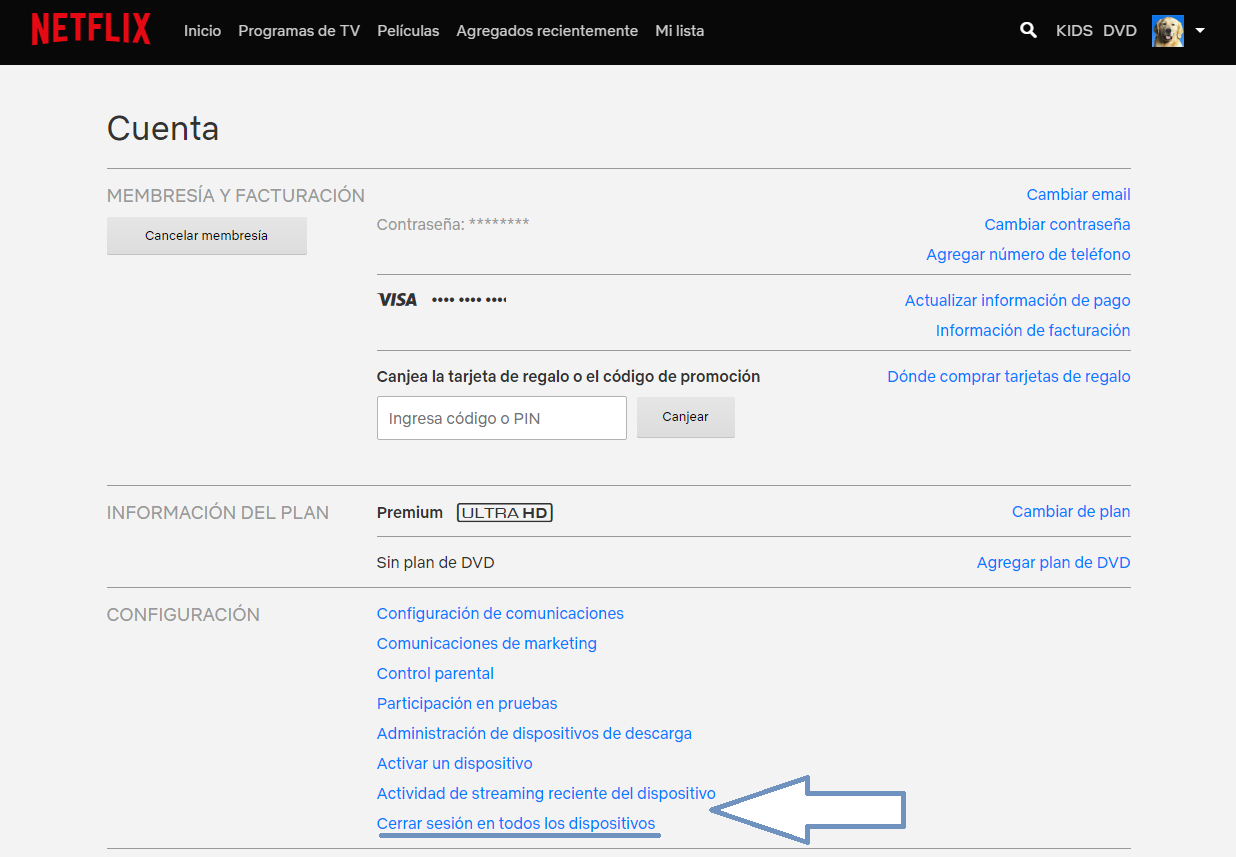1236x857 pixels.
Task: Select the MEMBRESÍA Y FACTURACIÓN heading
Action: pos(236,196)
